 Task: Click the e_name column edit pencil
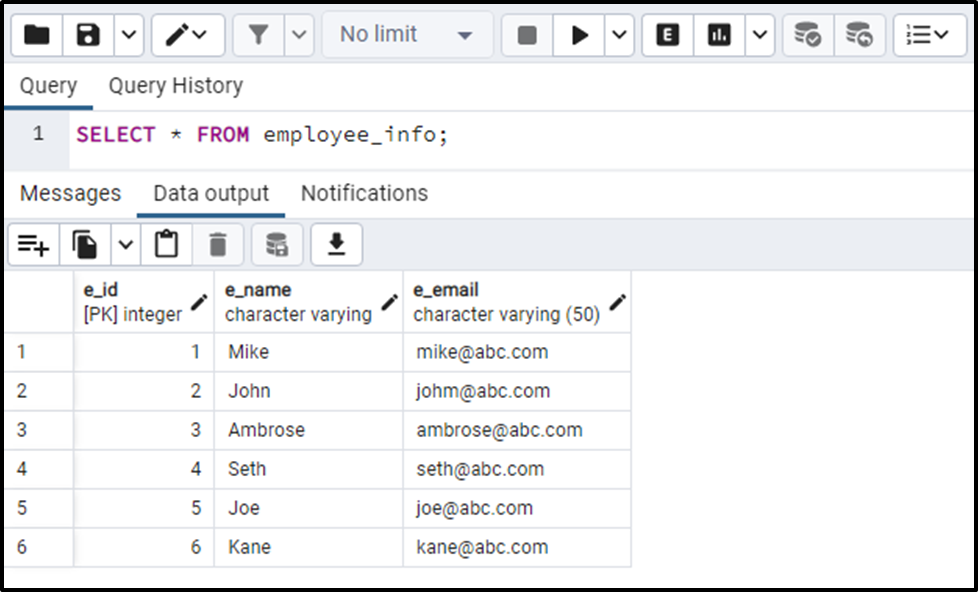coord(390,303)
